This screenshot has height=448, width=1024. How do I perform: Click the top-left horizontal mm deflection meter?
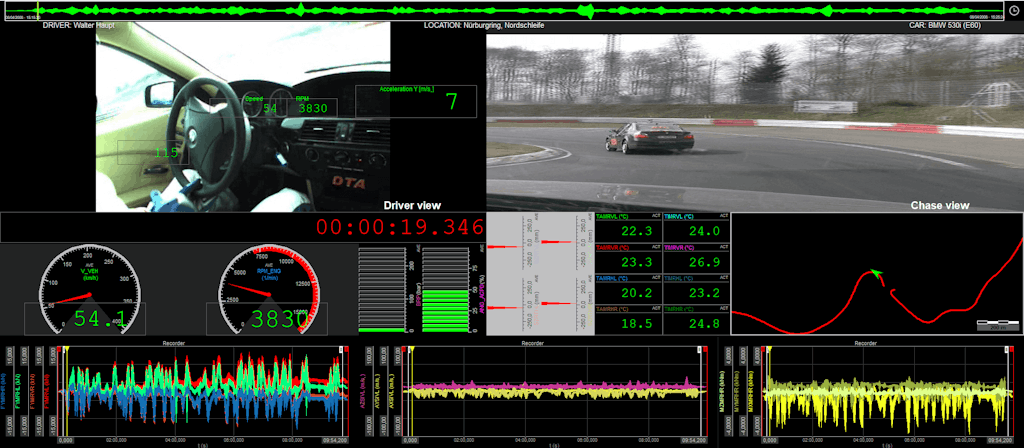513,244
